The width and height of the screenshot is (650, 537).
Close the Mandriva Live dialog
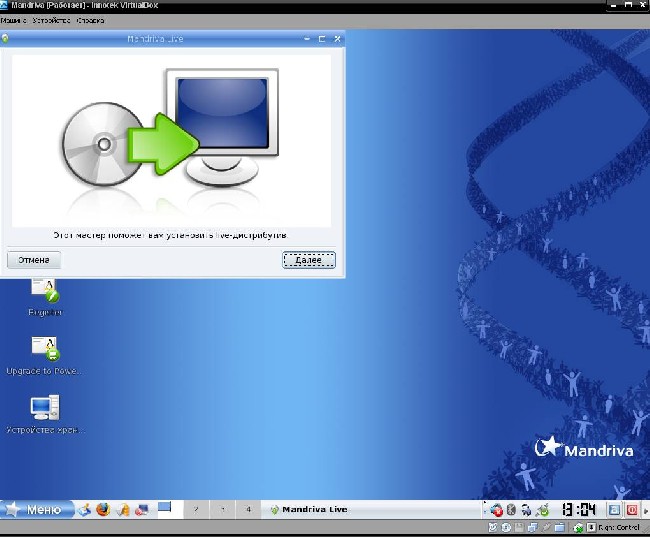tap(337, 39)
